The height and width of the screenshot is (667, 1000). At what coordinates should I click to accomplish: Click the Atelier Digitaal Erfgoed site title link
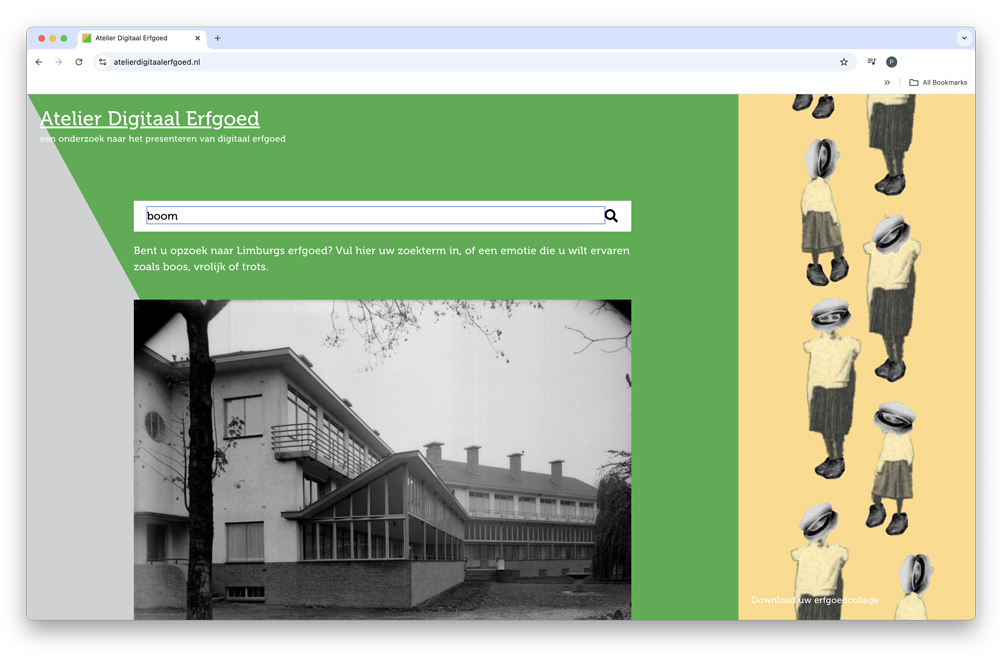tap(149, 119)
